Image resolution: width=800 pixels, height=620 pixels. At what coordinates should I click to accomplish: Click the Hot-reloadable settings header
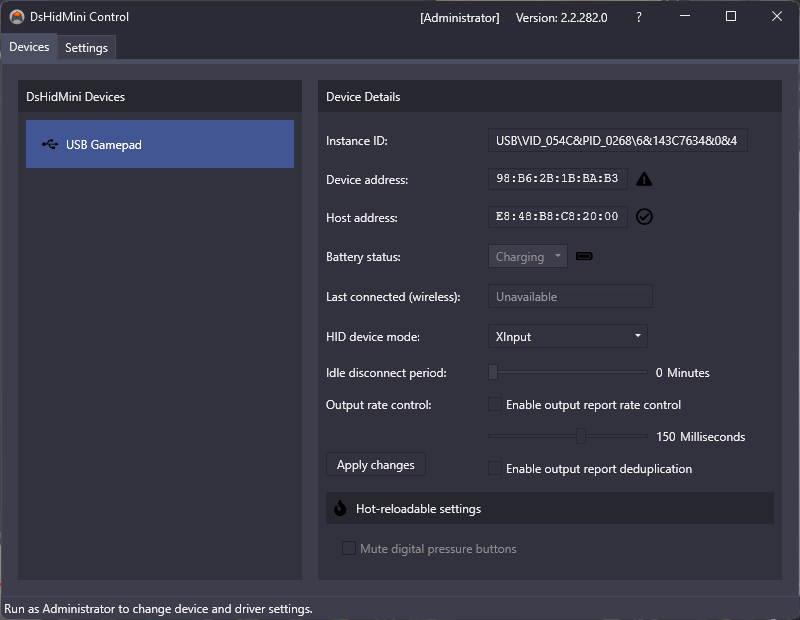point(549,508)
